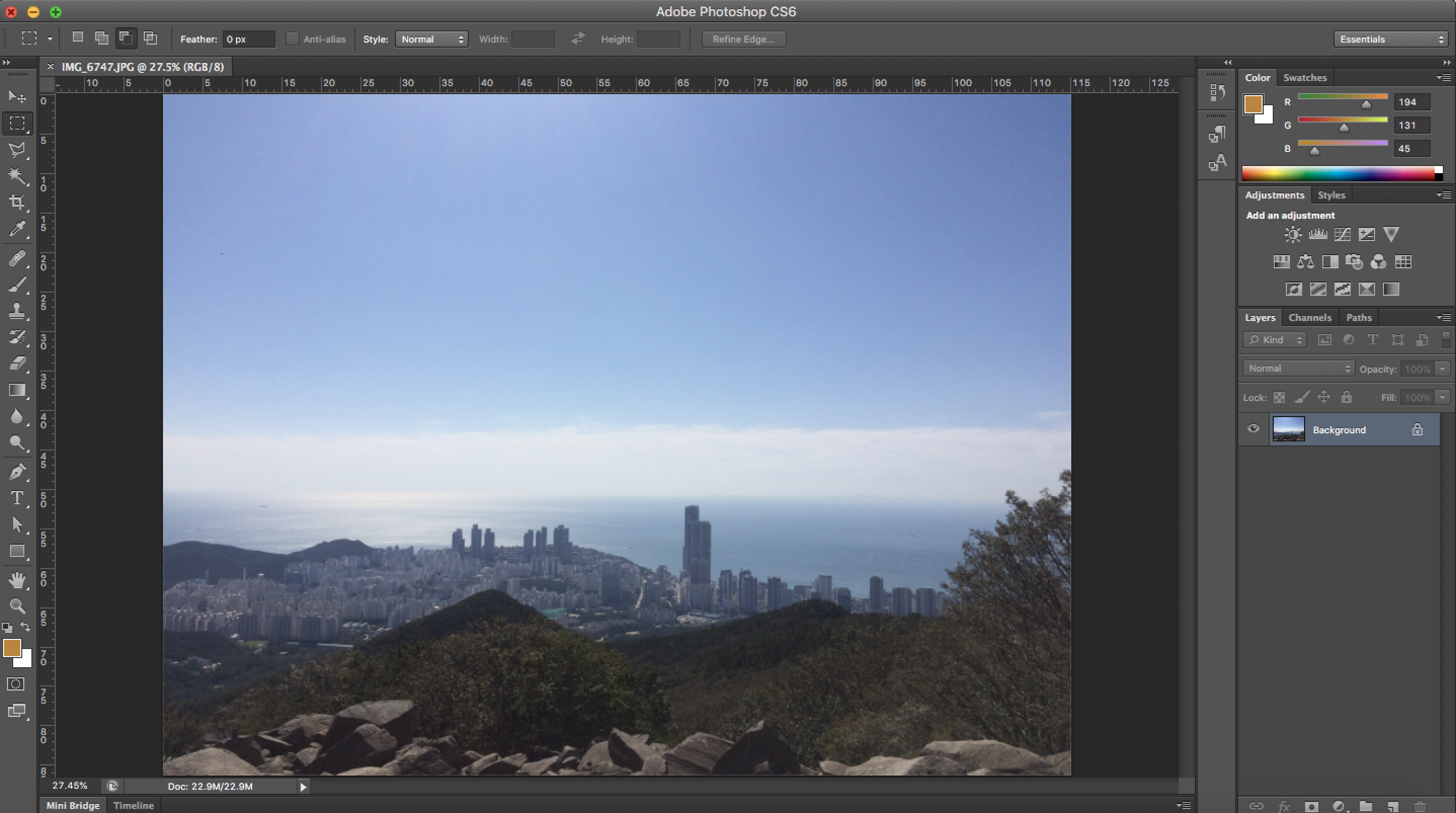
Task: Expand the layer blend mode dropdown
Action: [1299, 369]
